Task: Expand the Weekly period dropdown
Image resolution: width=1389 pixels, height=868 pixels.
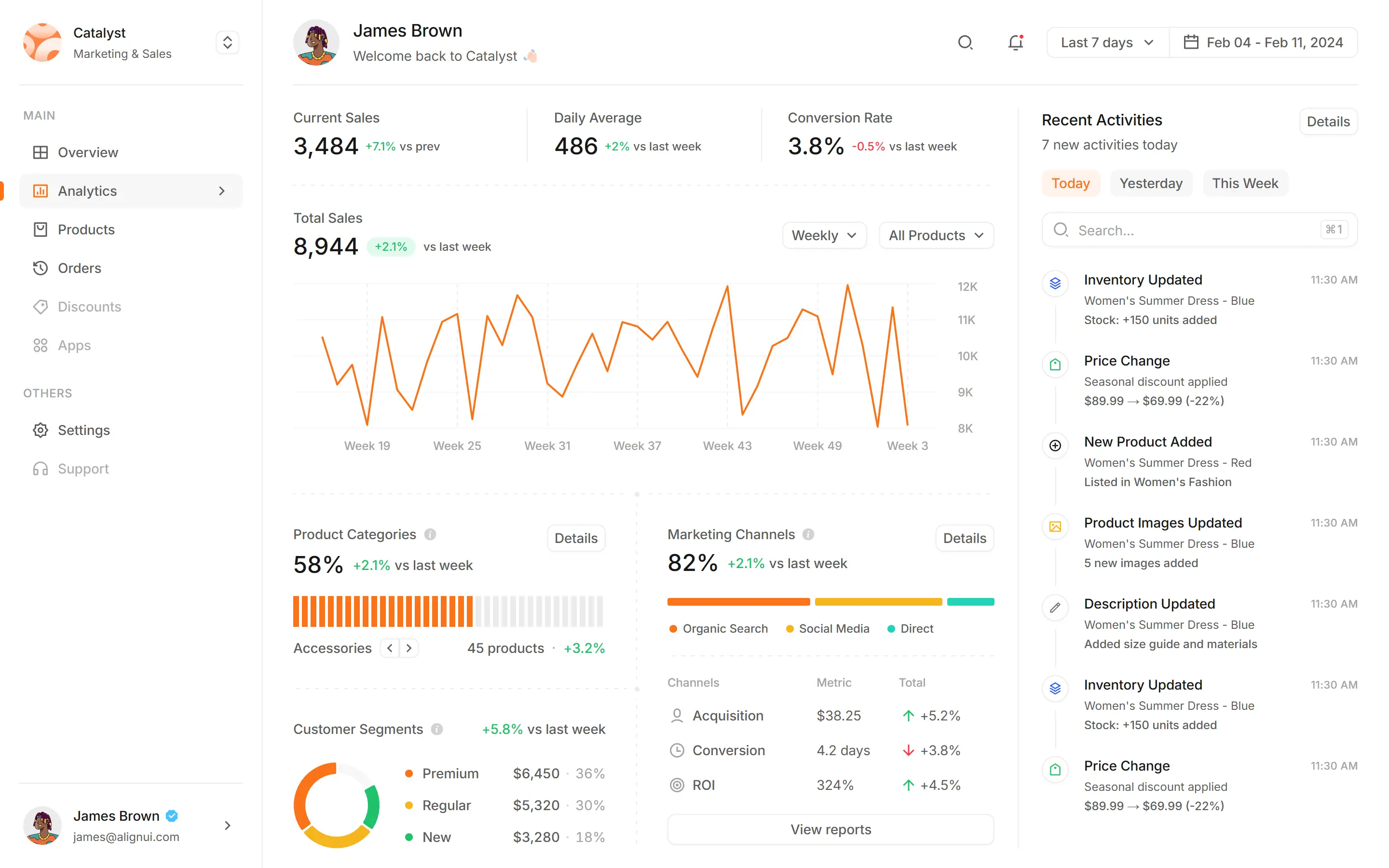Action: pos(824,235)
